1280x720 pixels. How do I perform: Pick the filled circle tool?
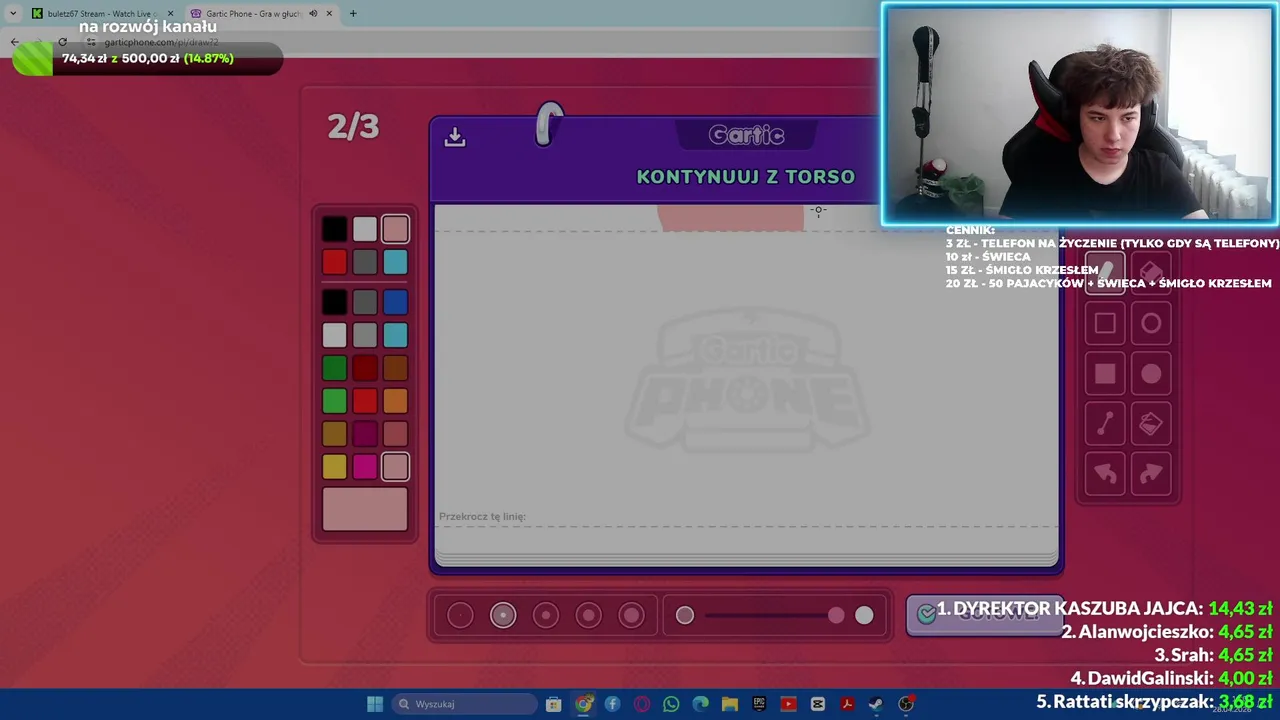[x=1151, y=373]
